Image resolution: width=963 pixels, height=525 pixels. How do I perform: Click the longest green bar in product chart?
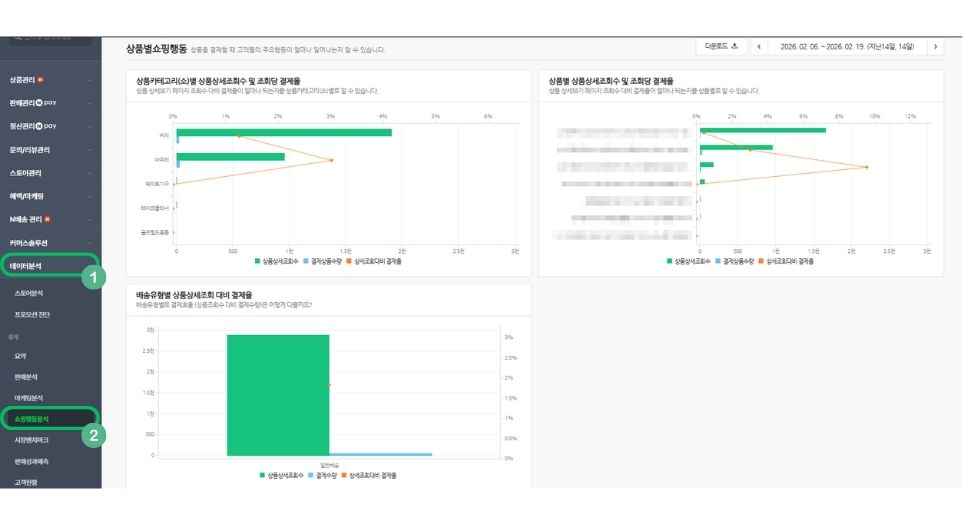click(x=763, y=130)
